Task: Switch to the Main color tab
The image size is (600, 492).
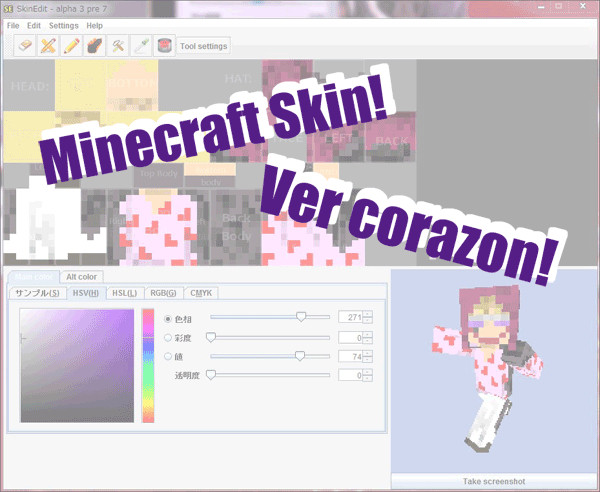Action: [x=34, y=277]
